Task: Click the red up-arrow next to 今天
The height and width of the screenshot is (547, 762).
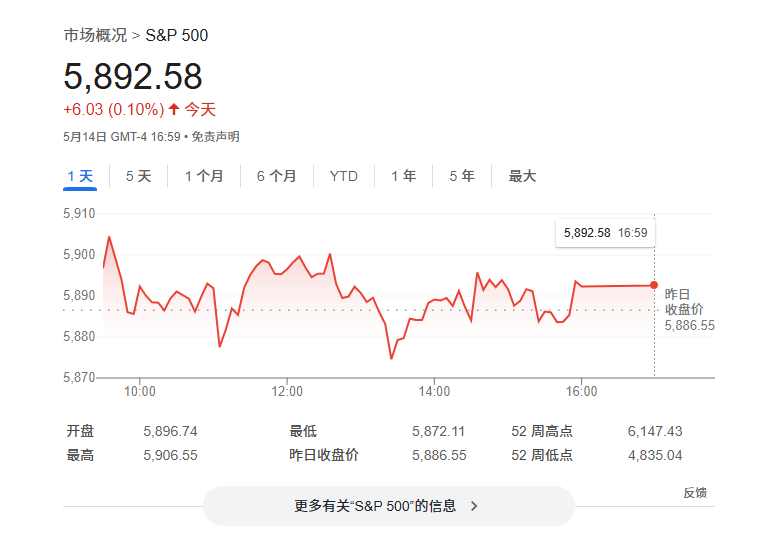Action: coord(174,109)
